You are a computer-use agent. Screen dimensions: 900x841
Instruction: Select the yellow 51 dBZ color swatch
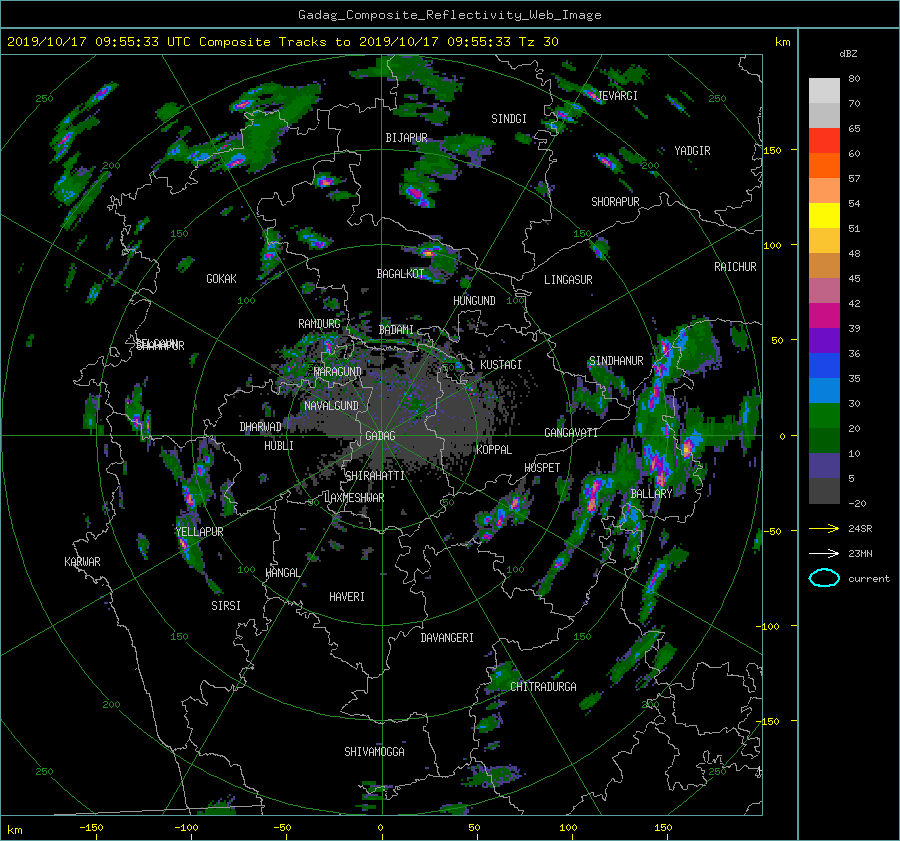824,215
